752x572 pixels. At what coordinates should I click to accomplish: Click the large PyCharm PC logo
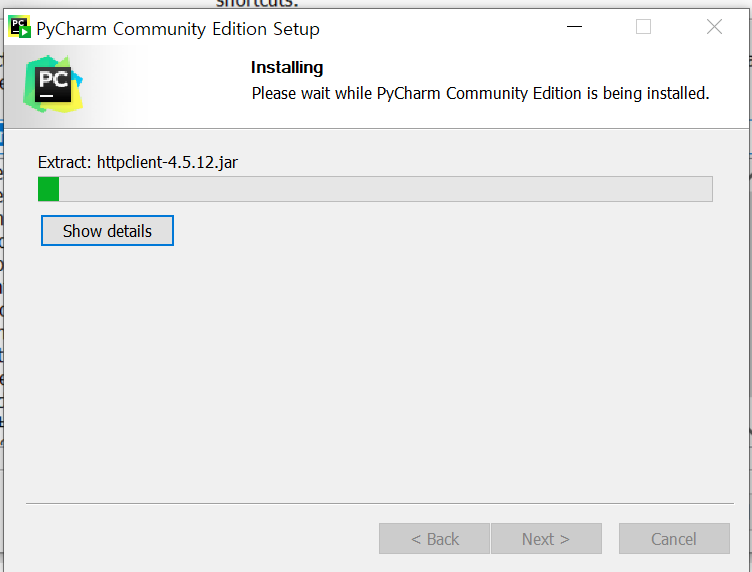53,84
